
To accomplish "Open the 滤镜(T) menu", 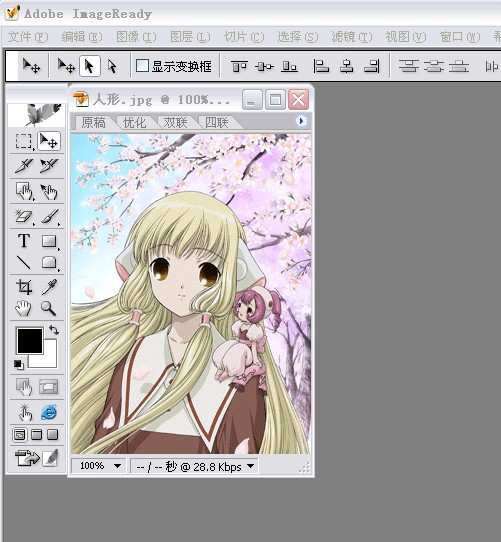I will [x=352, y=37].
